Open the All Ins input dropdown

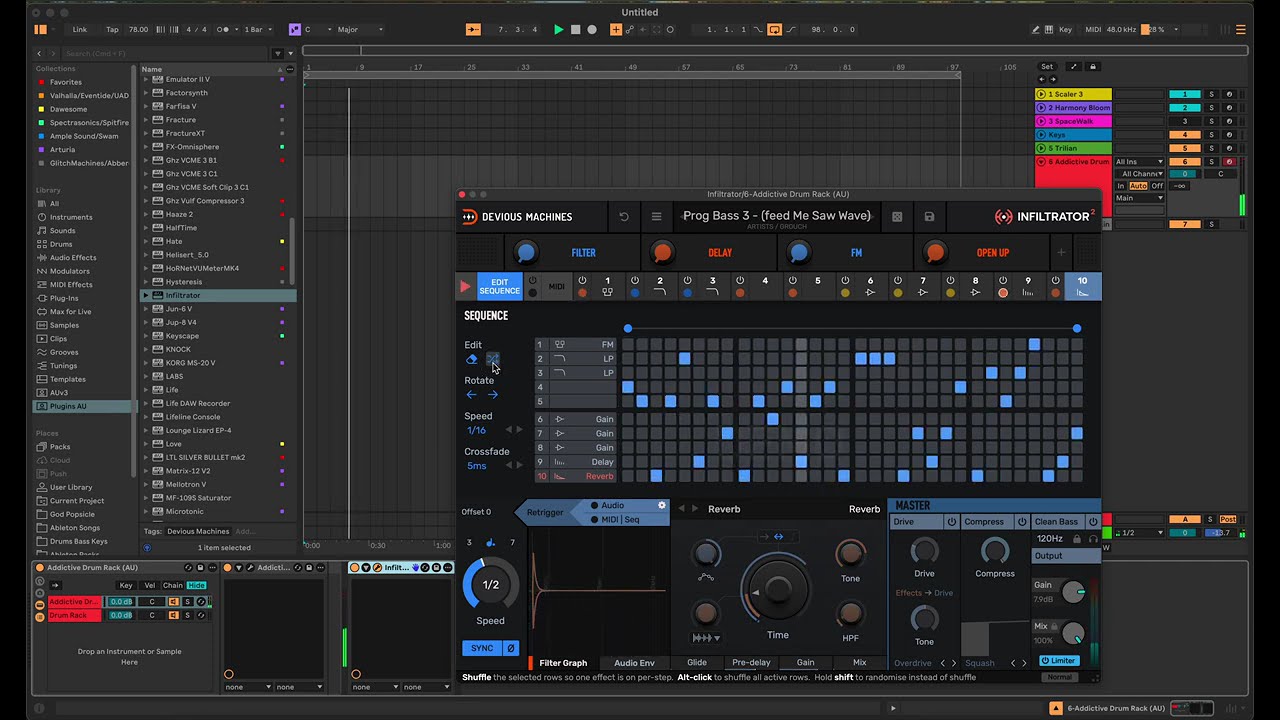coord(1139,161)
